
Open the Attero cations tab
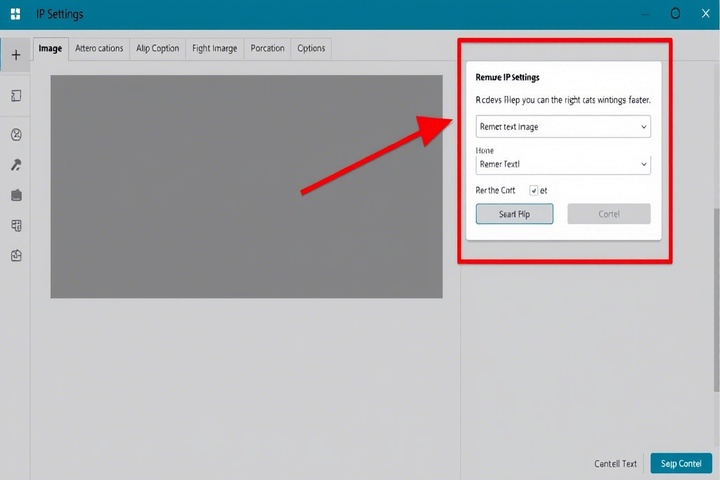click(x=99, y=49)
